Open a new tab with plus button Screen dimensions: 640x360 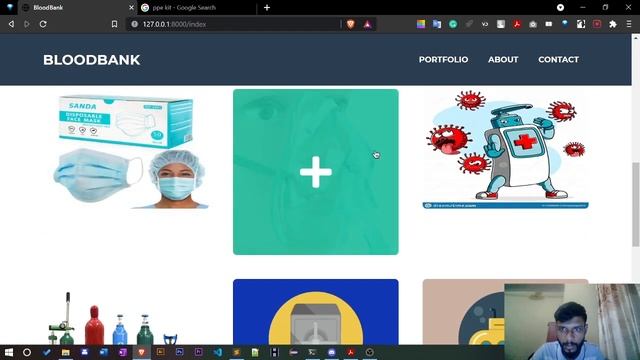(x=267, y=7)
